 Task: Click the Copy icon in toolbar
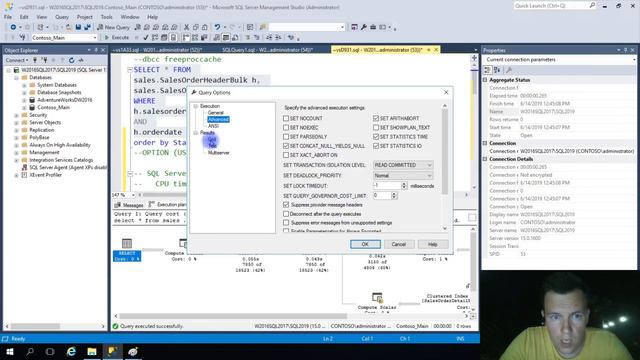196,27
